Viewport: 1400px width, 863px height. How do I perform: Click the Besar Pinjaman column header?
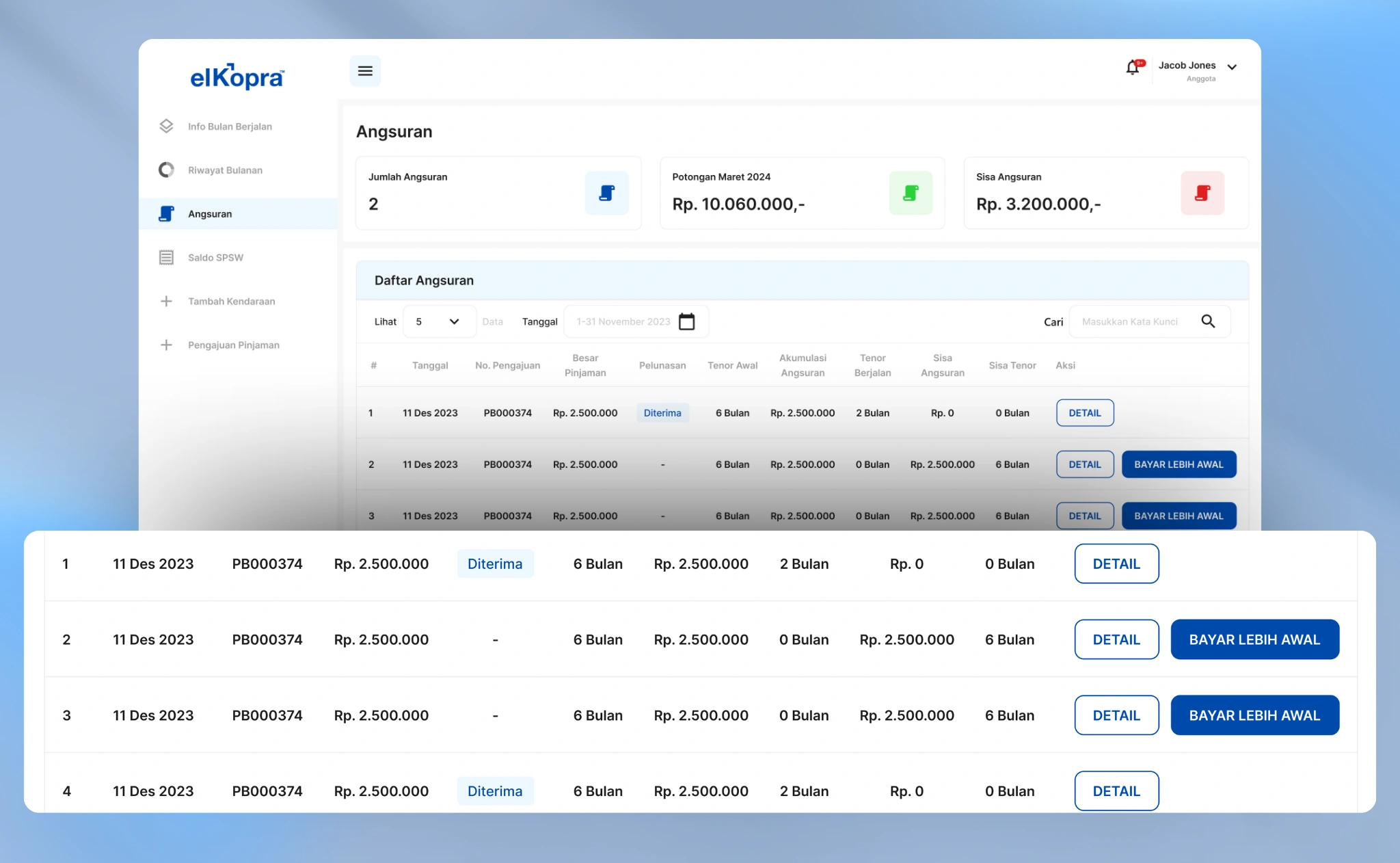point(585,366)
